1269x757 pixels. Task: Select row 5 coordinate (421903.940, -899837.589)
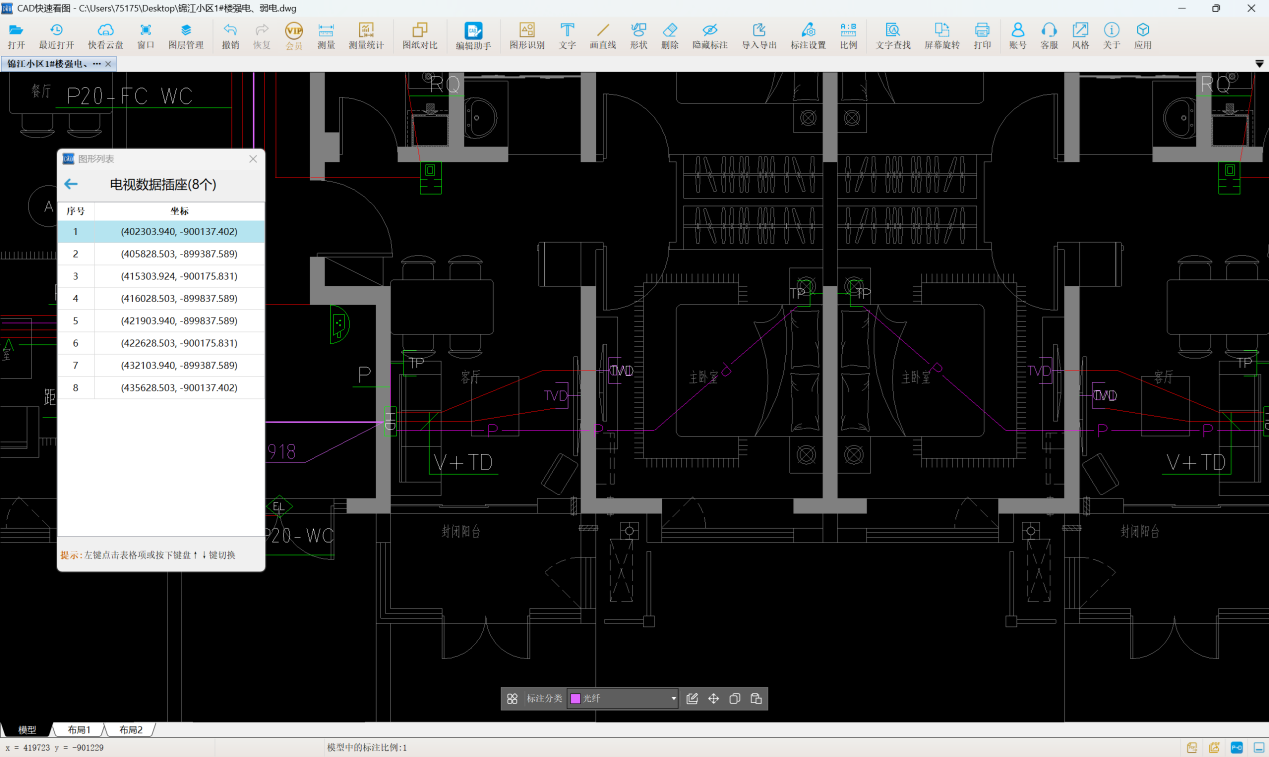tap(161, 321)
